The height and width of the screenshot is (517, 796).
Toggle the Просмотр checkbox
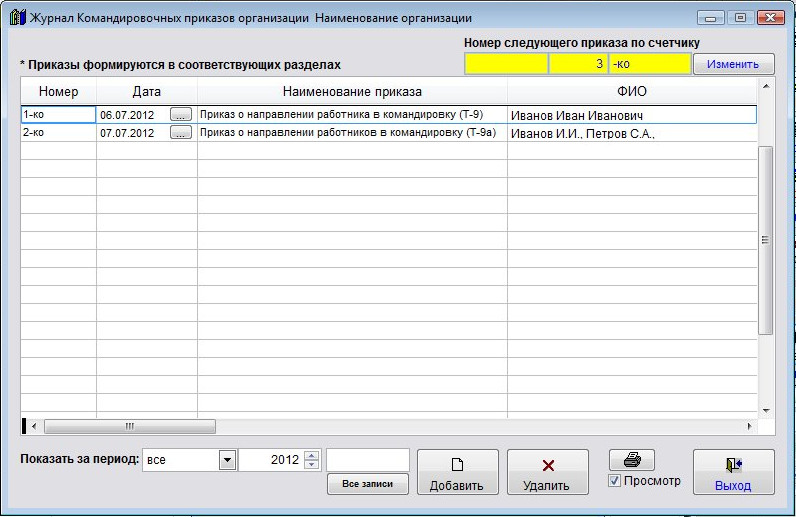point(614,480)
